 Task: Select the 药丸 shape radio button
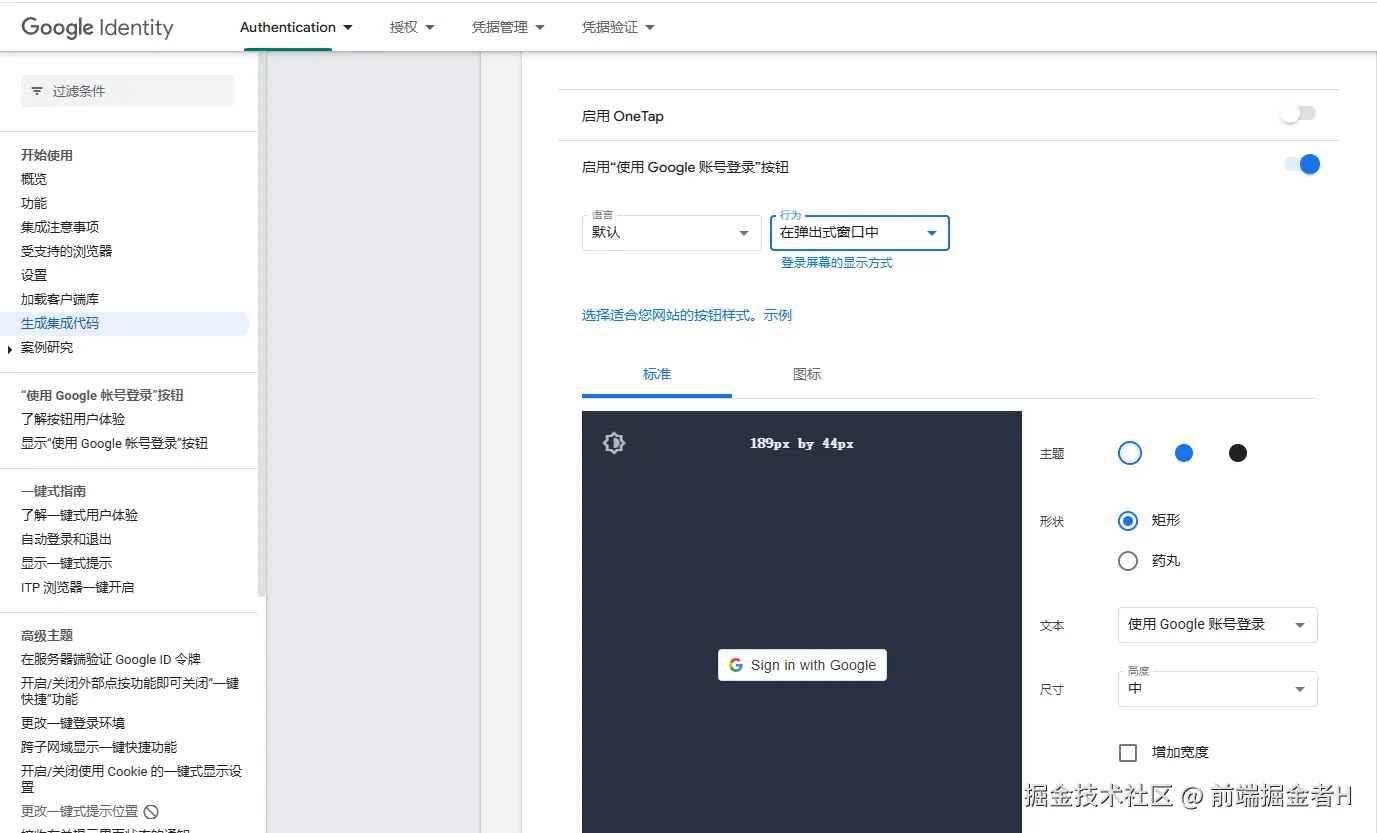click(x=1128, y=561)
